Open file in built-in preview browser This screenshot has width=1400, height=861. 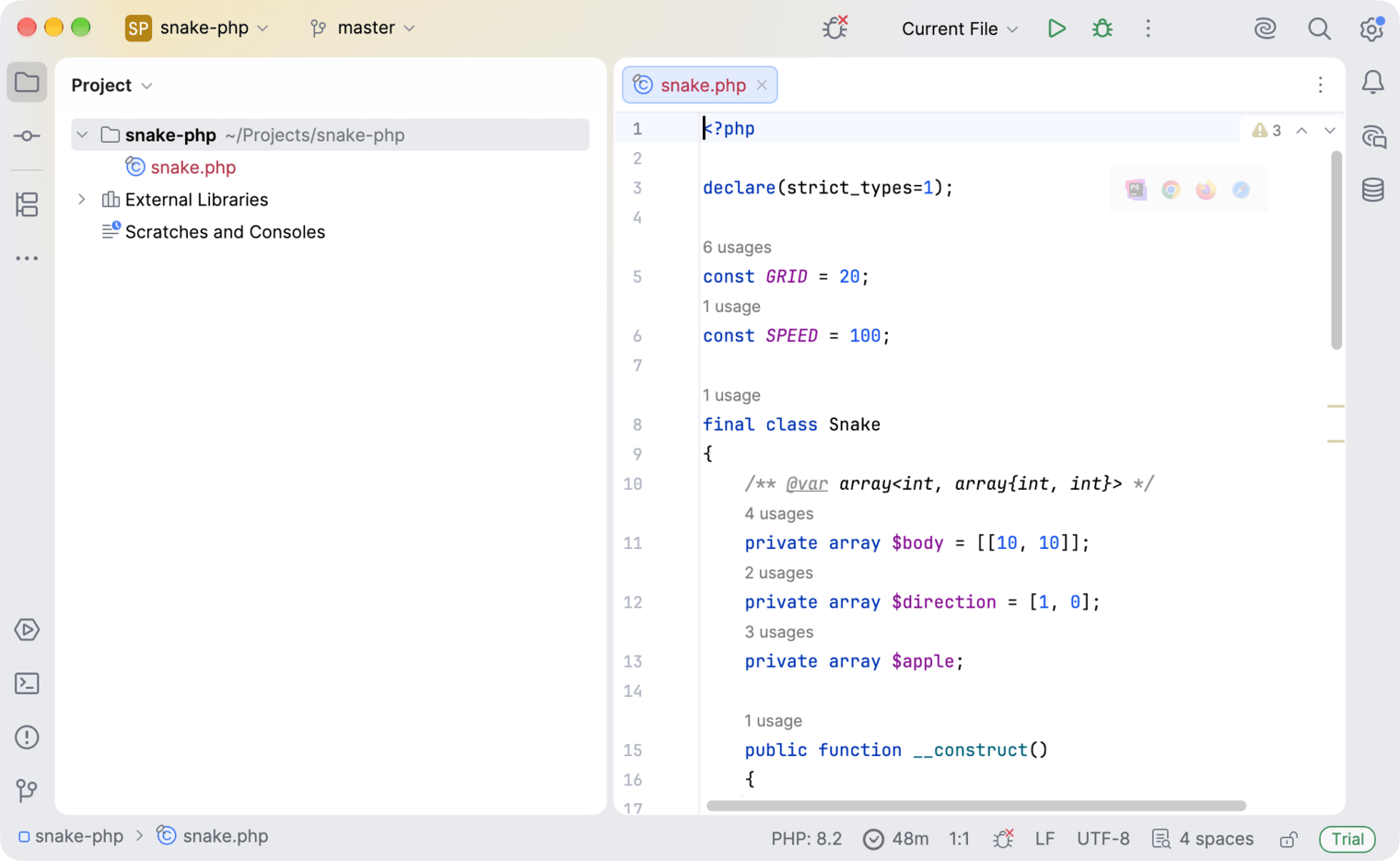[x=1136, y=190]
